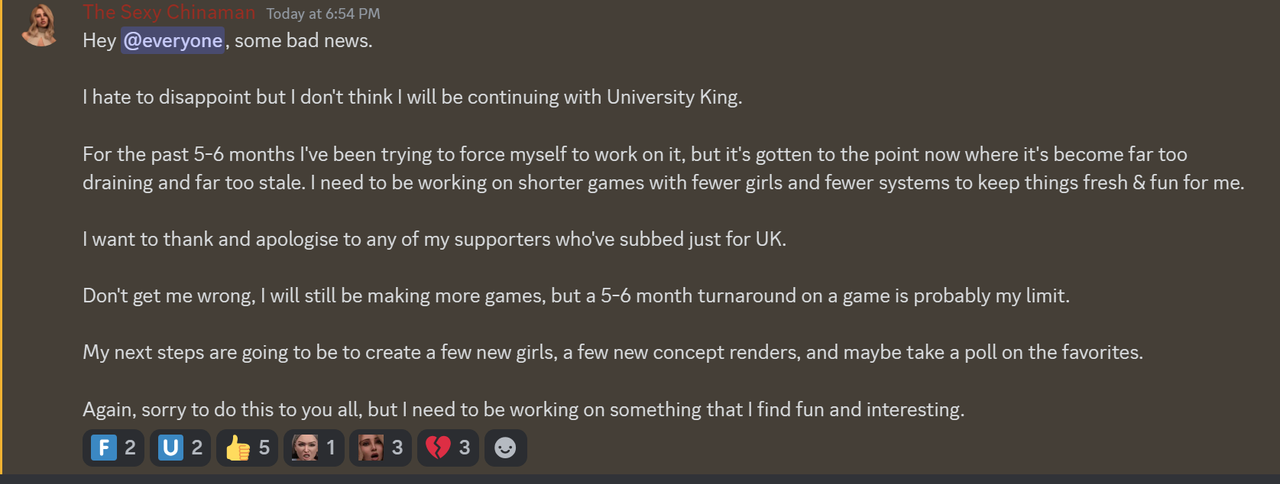This screenshot has height=484, width=1280.
Task: Click the Today at 6:54 PM timestamp
Action: coord(323,14)
